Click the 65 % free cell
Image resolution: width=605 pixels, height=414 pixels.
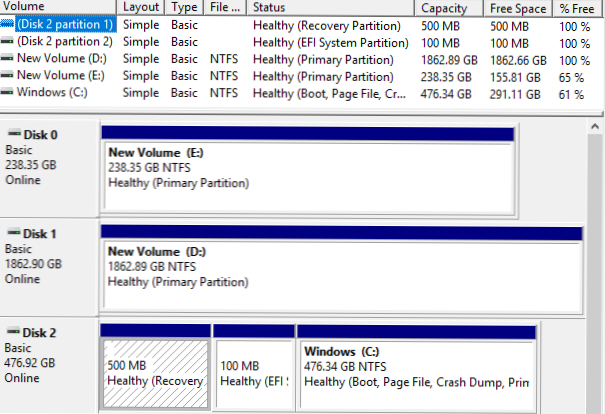point(571,77)
